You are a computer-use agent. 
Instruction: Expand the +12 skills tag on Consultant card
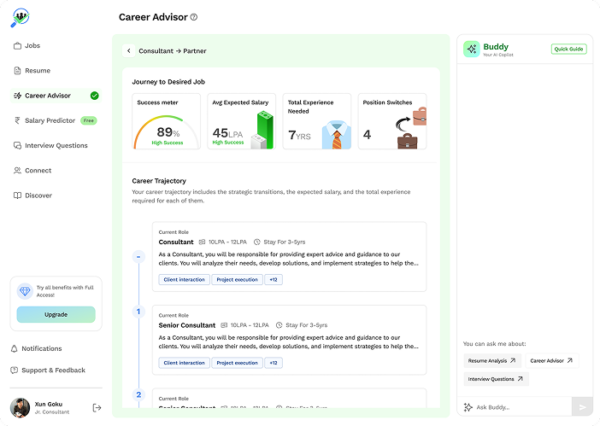[x=273, y=280]
